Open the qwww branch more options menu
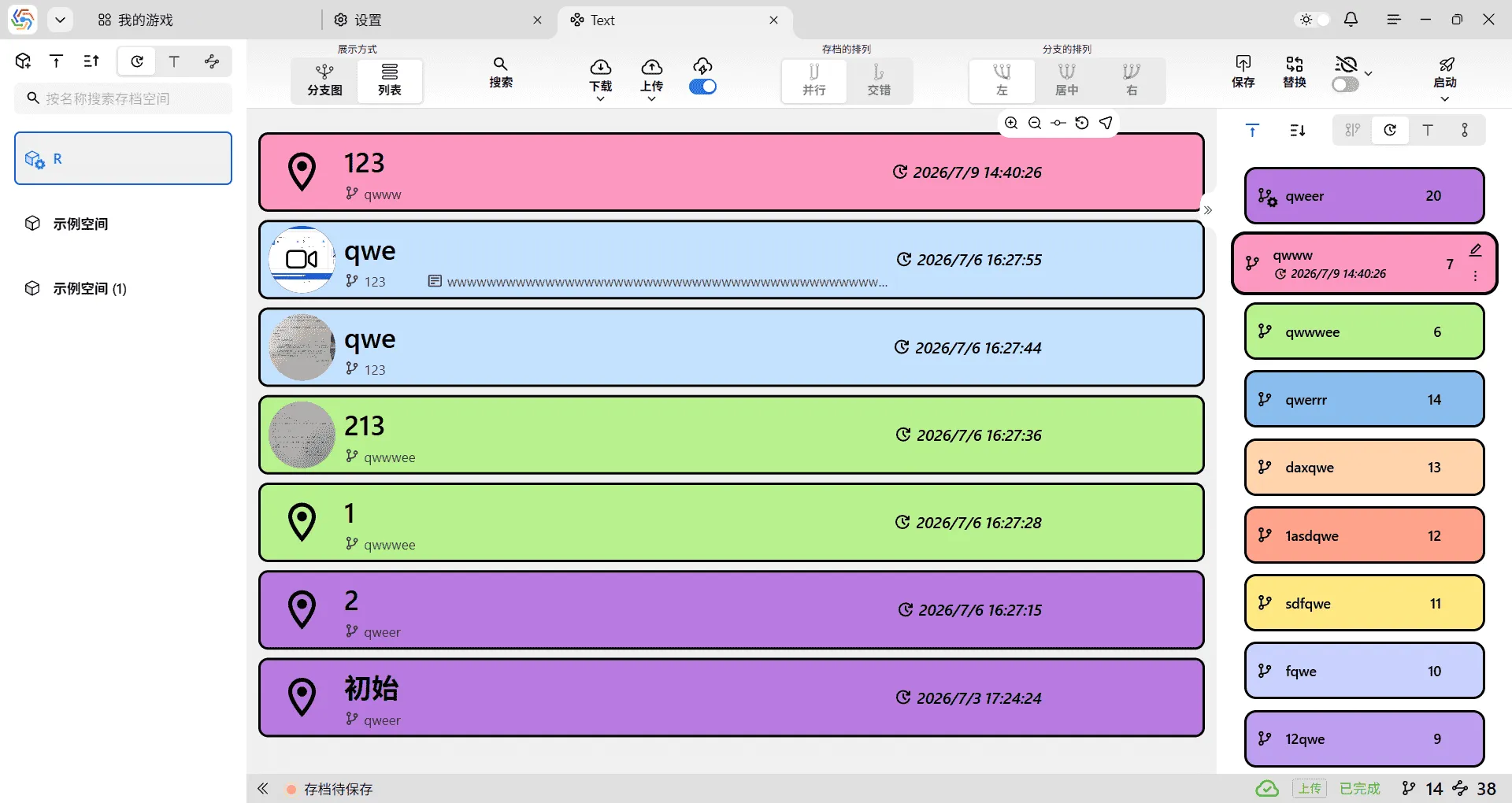1512x803 pixels. [x=1475, y=276]
